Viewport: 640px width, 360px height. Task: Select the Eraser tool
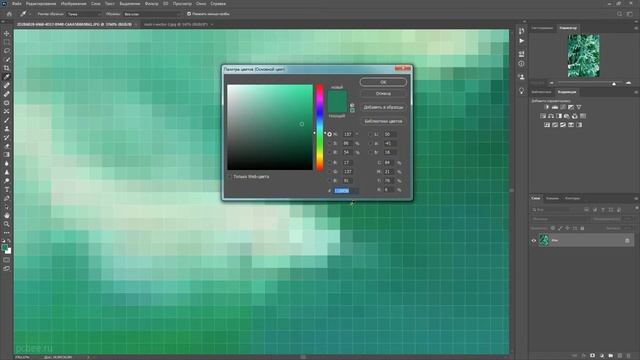[x=7, y=146]
